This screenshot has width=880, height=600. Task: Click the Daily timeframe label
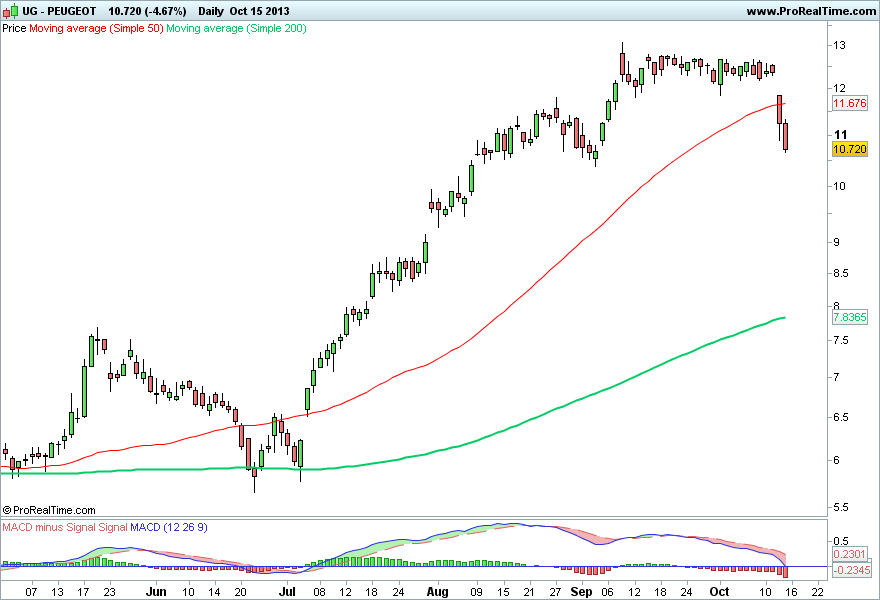pos(210,11)
